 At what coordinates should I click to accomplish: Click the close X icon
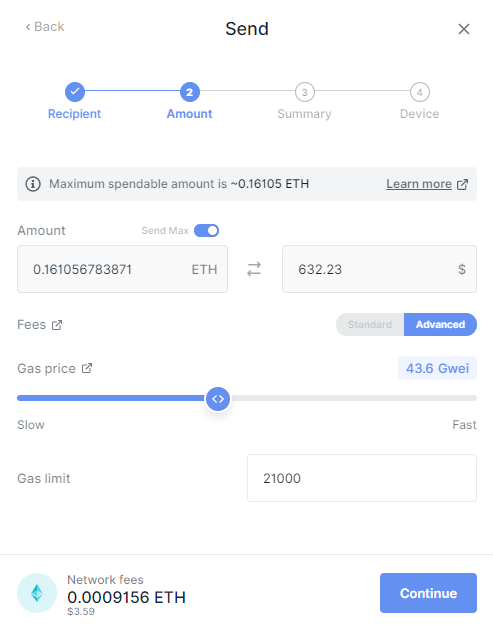pyautogui.click(x=464, y=29)
